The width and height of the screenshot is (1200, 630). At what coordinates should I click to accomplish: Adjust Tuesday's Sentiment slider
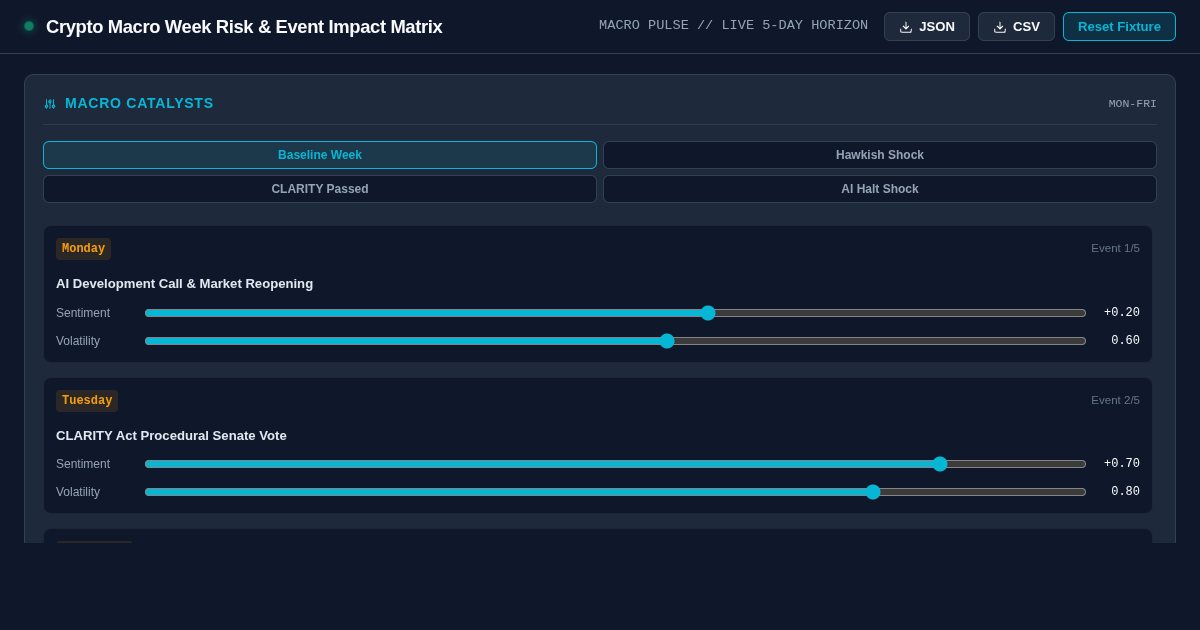pos(615,464)
